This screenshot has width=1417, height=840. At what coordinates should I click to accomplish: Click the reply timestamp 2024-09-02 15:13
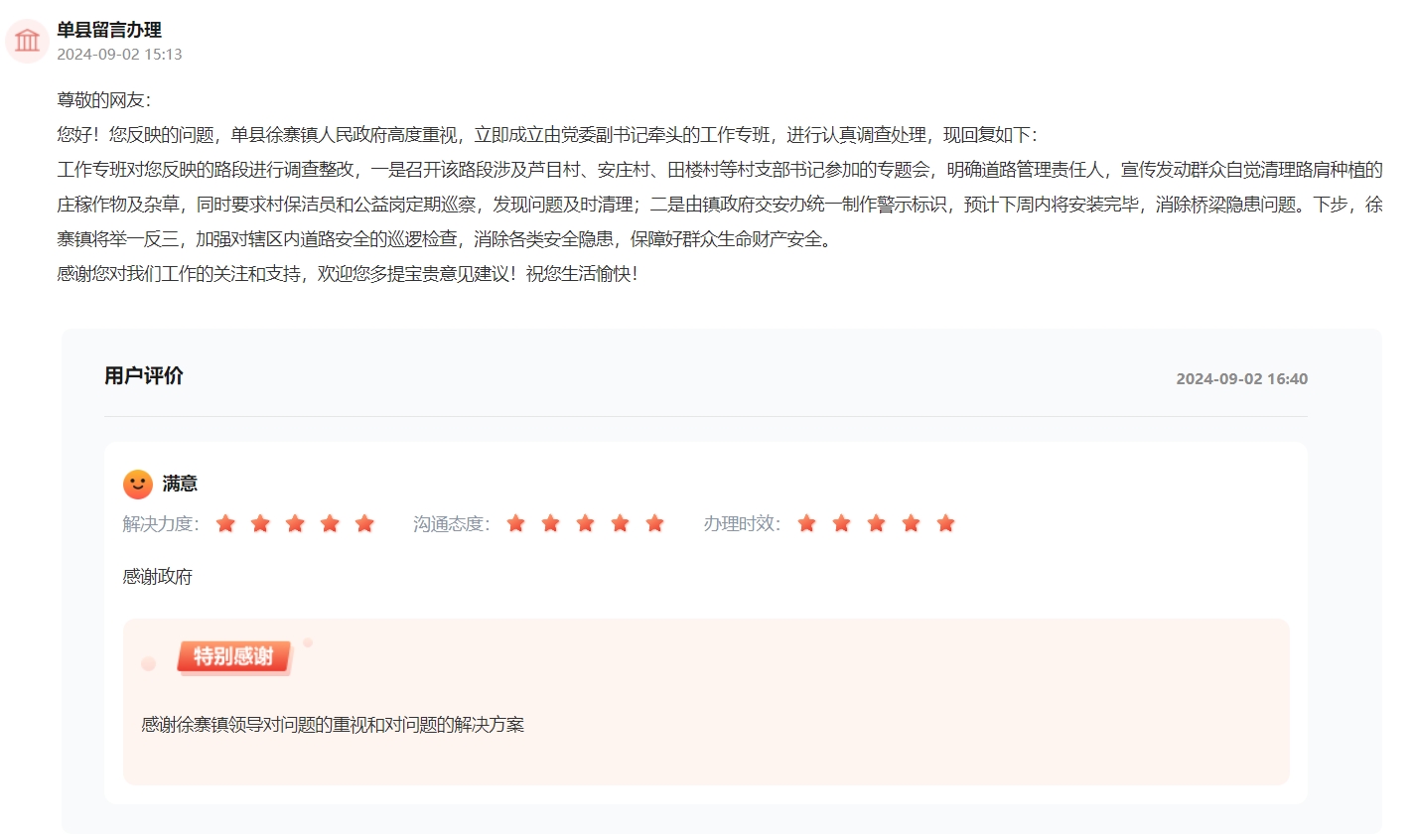pyautogui.click(x=119, y=55)
